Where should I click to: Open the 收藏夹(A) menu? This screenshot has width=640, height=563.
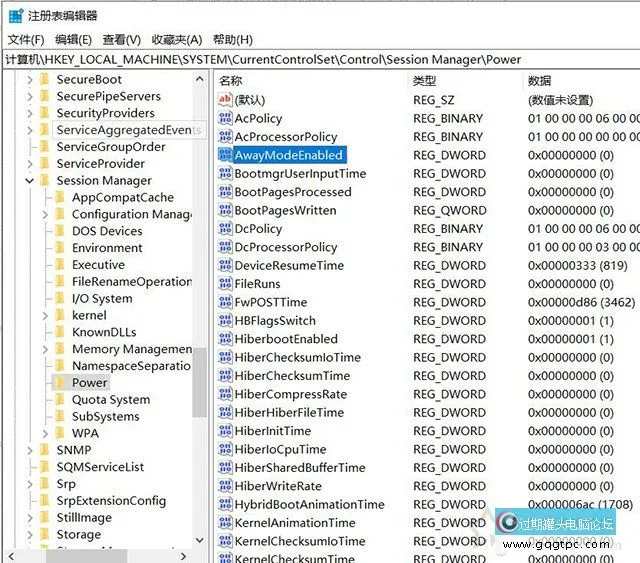(177, 40)
